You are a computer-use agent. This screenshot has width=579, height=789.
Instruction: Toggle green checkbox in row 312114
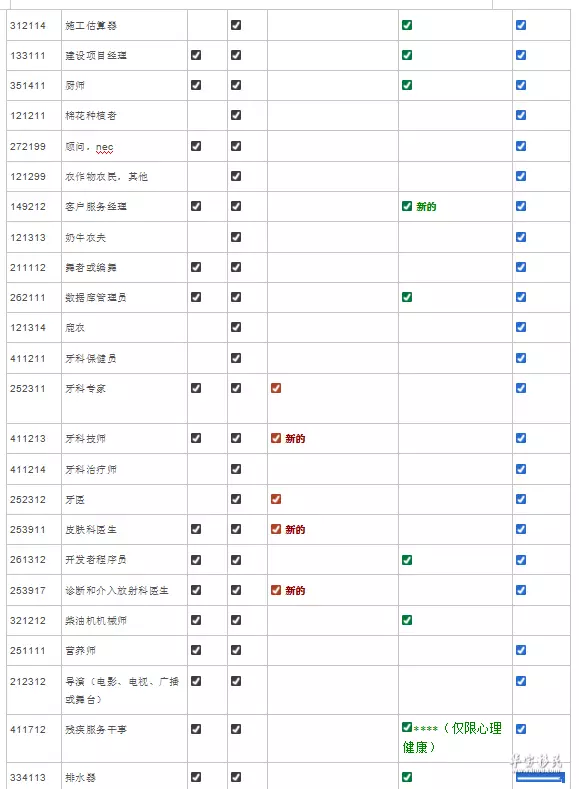coord(407,25)
